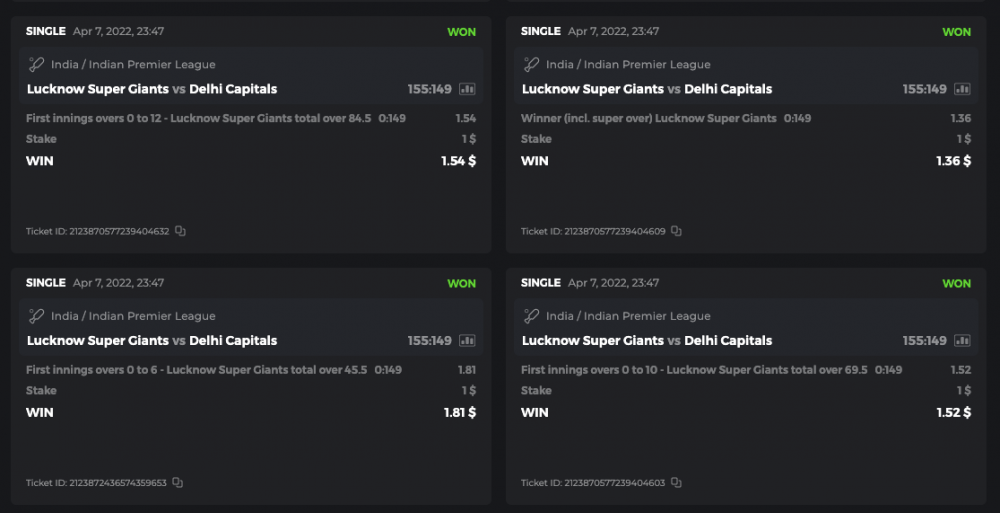
Task: Open match statistics icon on overs 0 to 10 bet
Action: (x=962, y=341)
